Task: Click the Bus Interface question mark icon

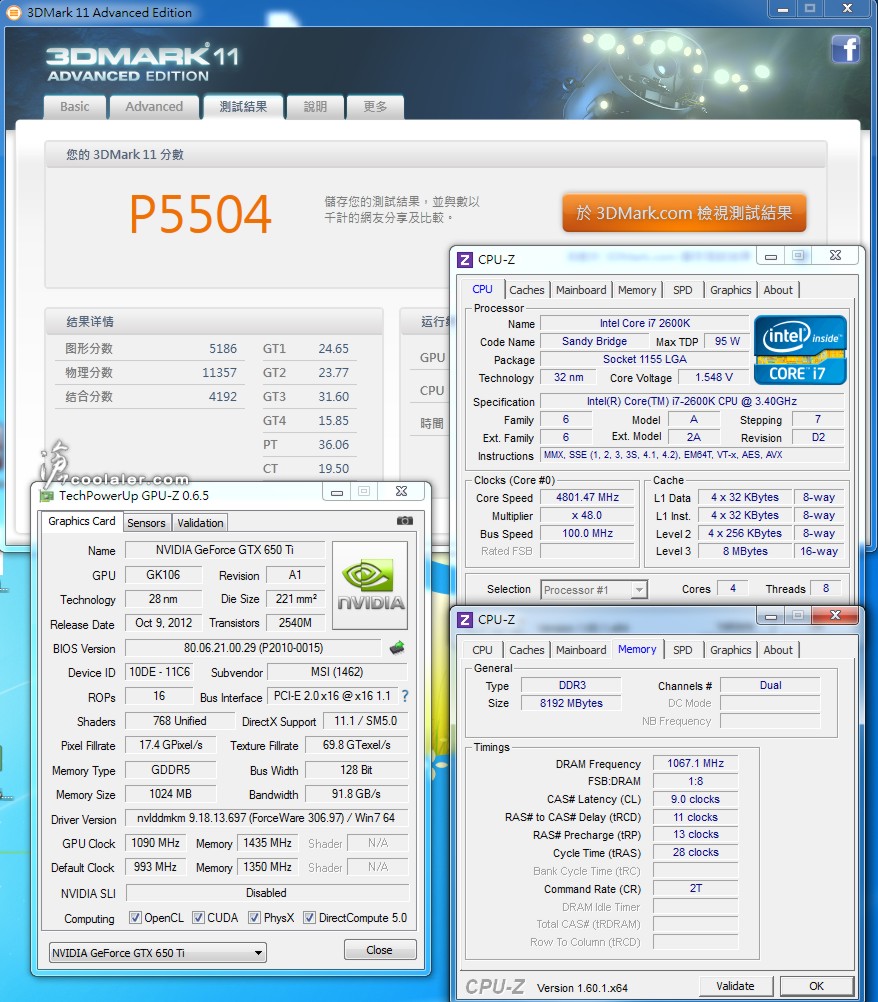Action: pos(404,696)
